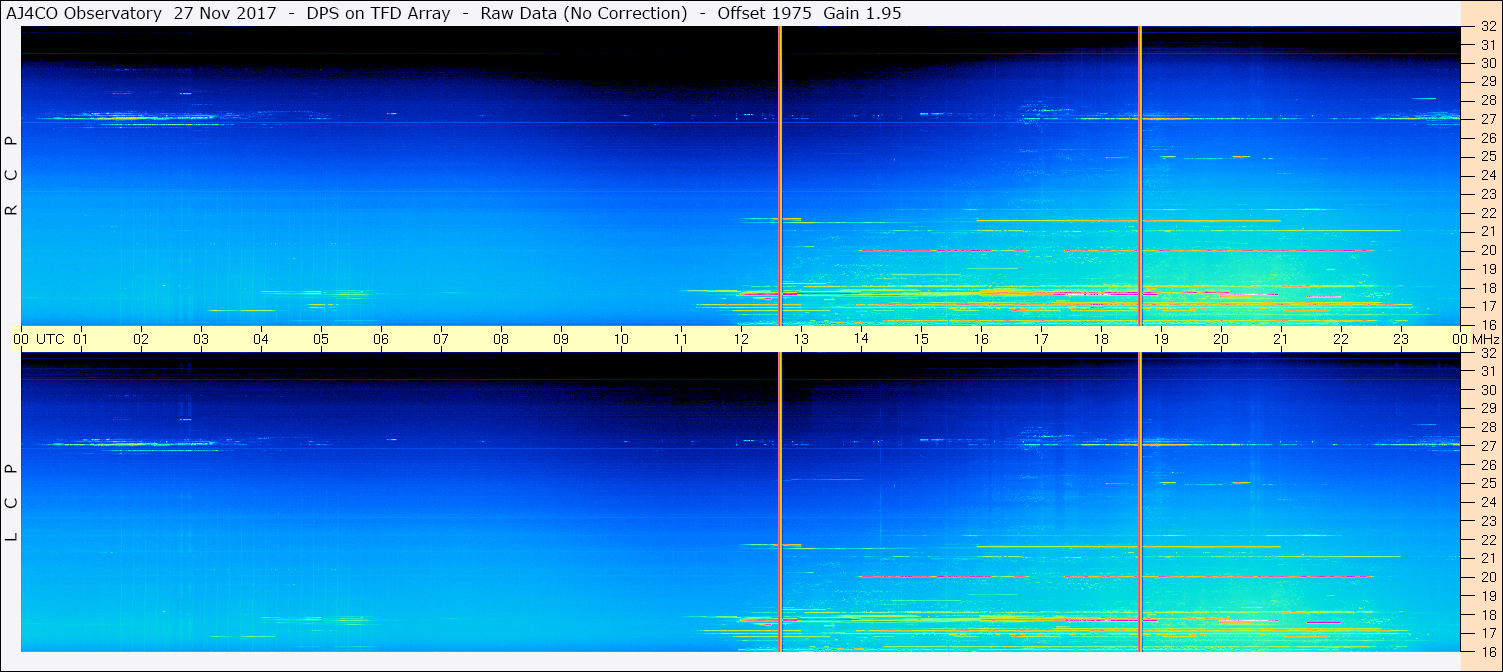Select the 02 hour tick on the time axis
Image resolution: width=1503 pixels, height=672 pixels.
click(141, 339)
